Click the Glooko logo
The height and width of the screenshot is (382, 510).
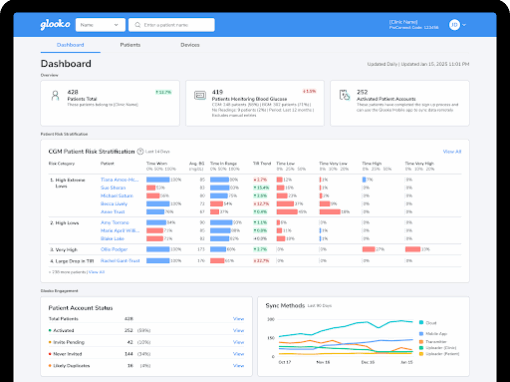(55, 24)
